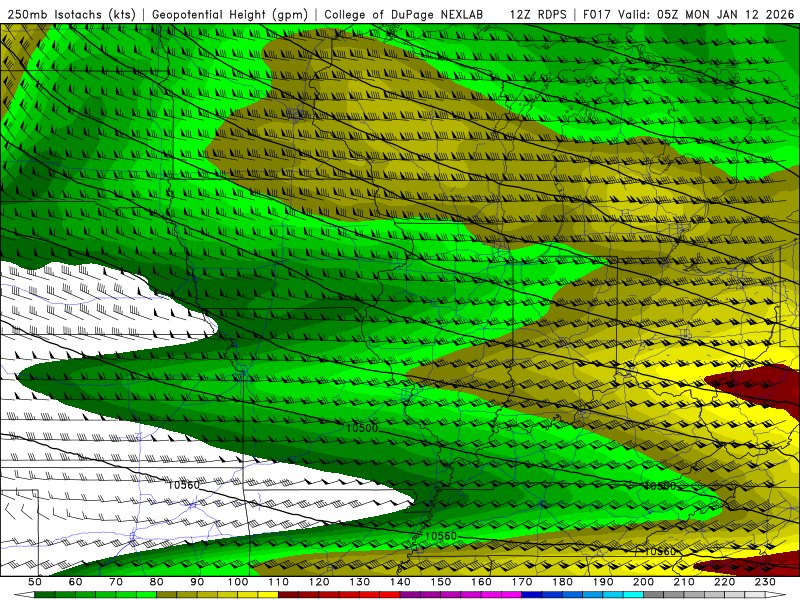Click the colorbar label '90'
800x600 pixels.
[x=197, y=582]
